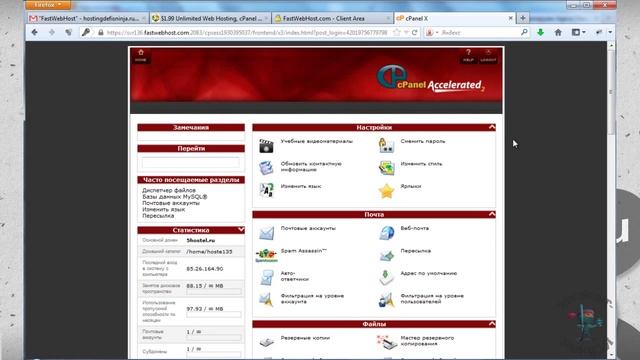The width and height of the screenshot is (640, 360).
Task: Open the Учебные видеоматериалы clapperboard icon
Action: [x=266, y=146]
